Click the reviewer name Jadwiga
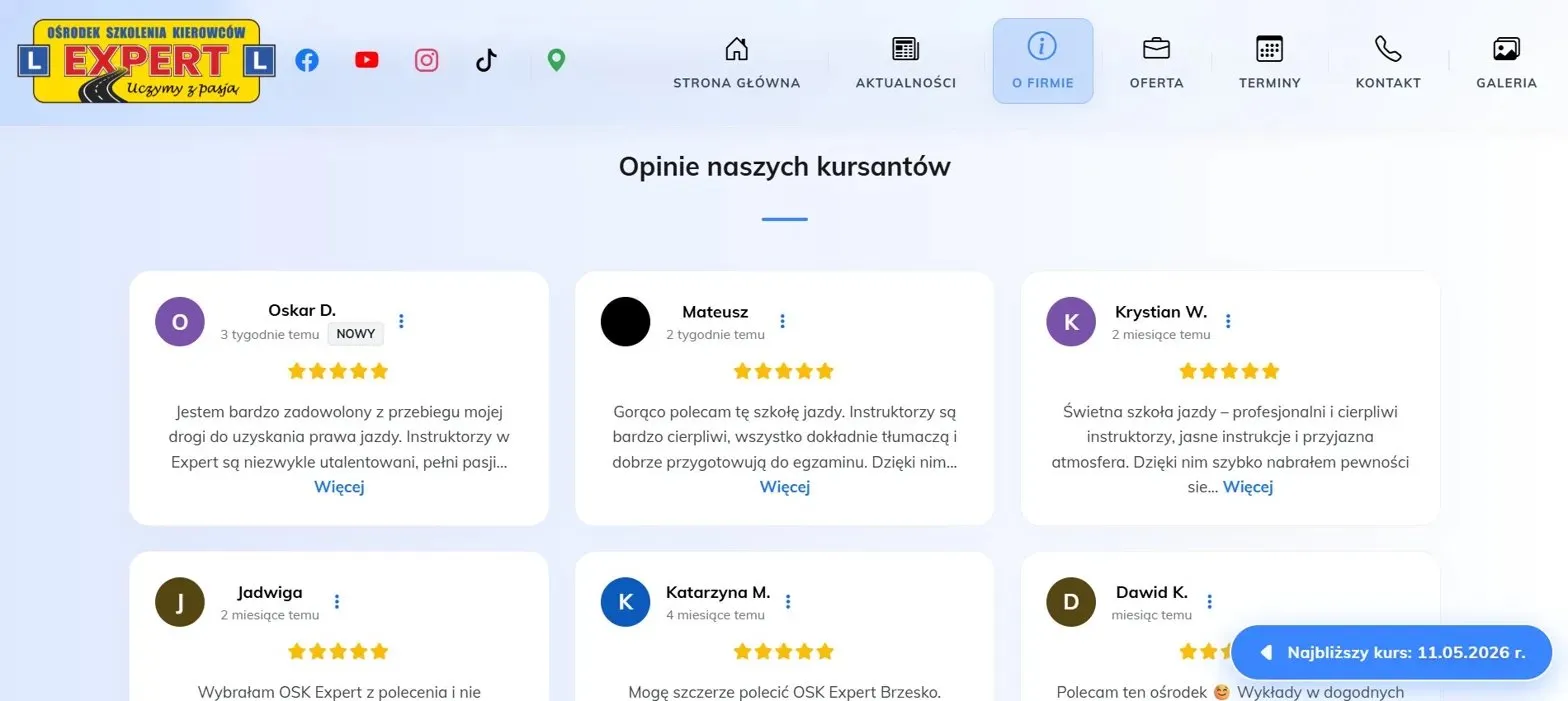Viewport: 1568px width, 701px height. click(x=270, y=592)
